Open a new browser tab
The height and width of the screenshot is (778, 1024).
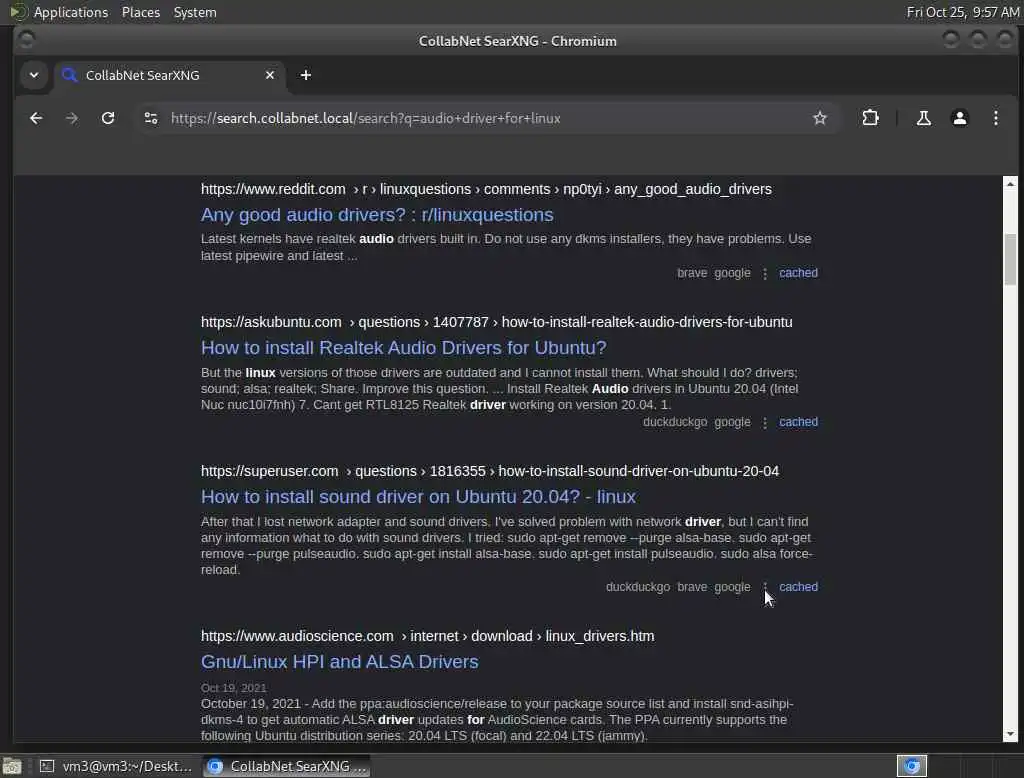click(306, 75)
